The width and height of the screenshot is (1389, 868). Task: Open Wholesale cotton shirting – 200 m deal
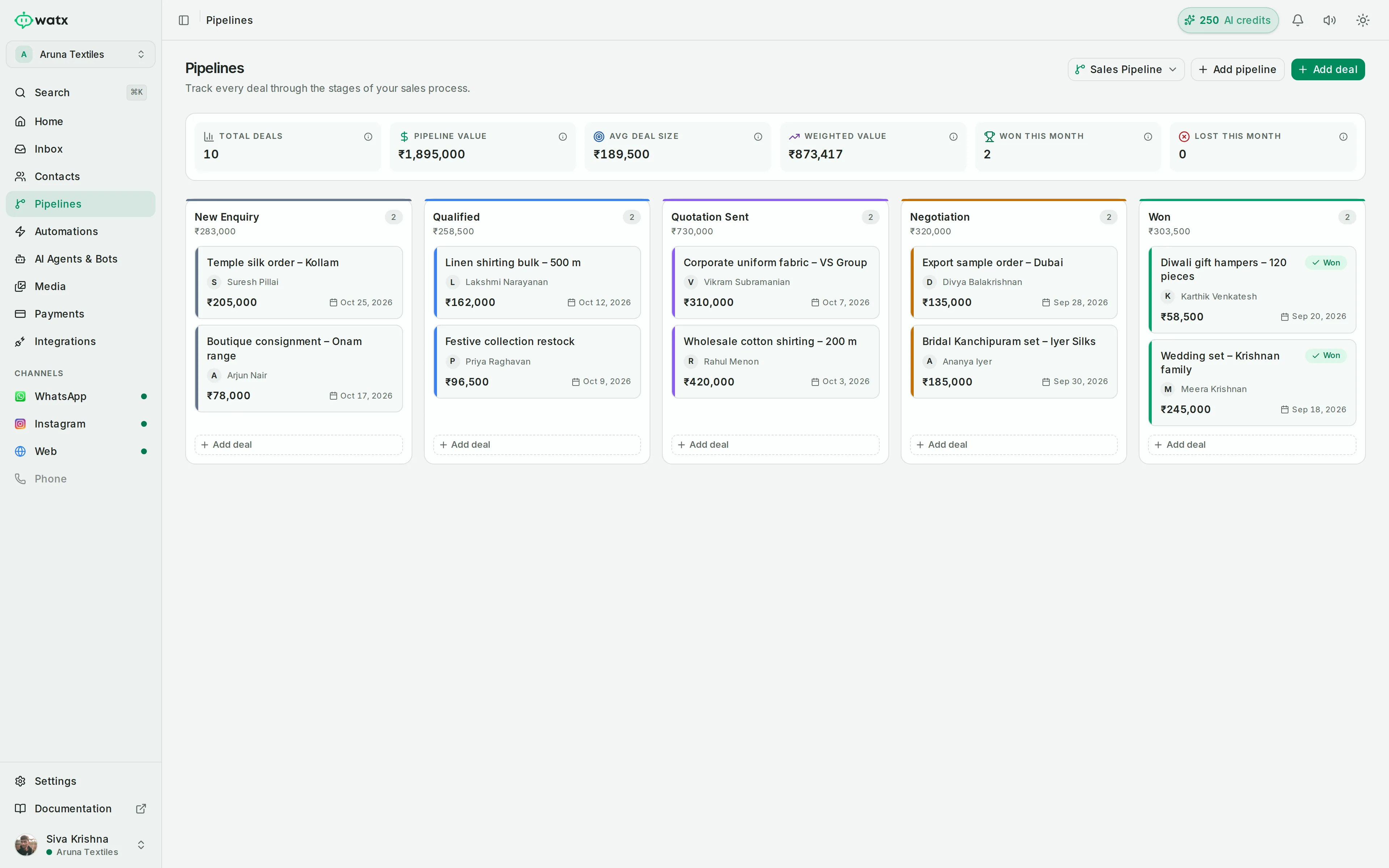click(775, 362)
